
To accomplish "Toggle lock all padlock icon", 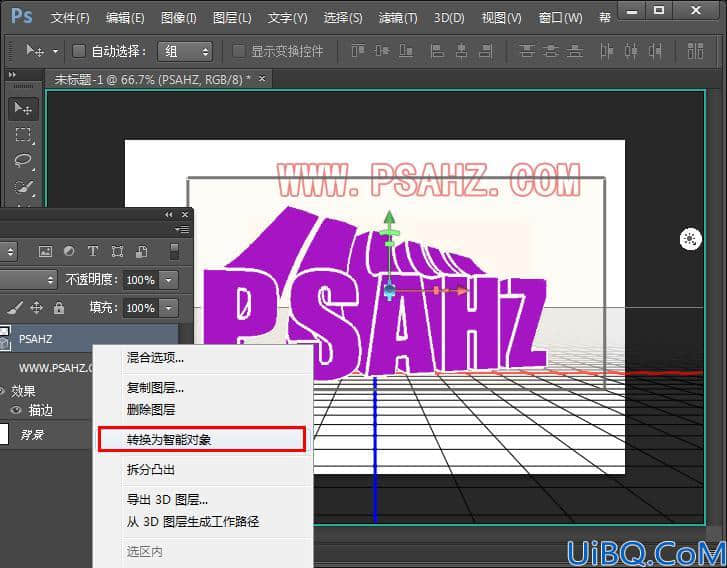I will [59, 308].
